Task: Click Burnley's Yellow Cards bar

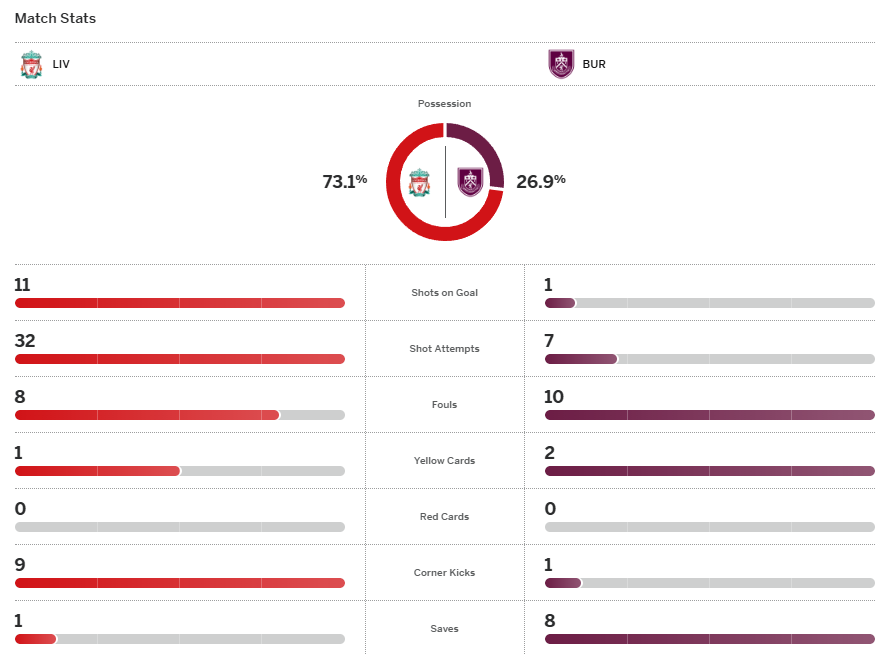Action: pyautogui.click(x=710, y=471)
